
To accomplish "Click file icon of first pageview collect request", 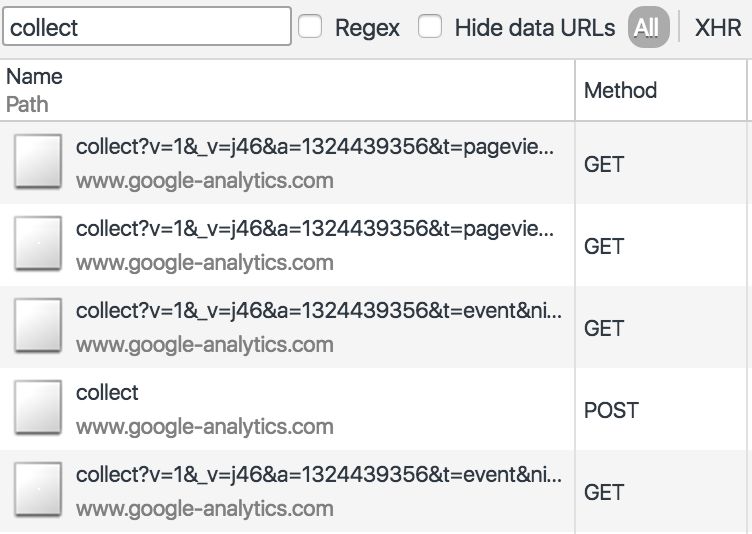I will (38, 161).
